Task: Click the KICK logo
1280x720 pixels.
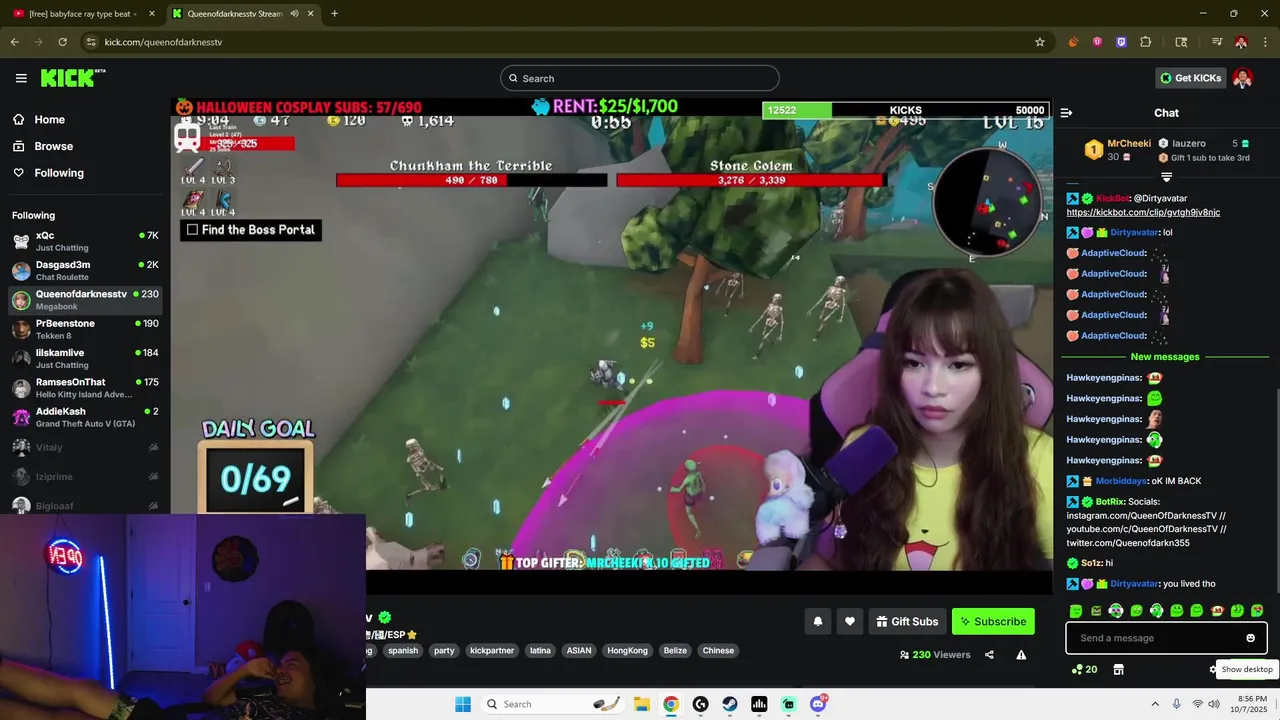Action: (72, 78)
